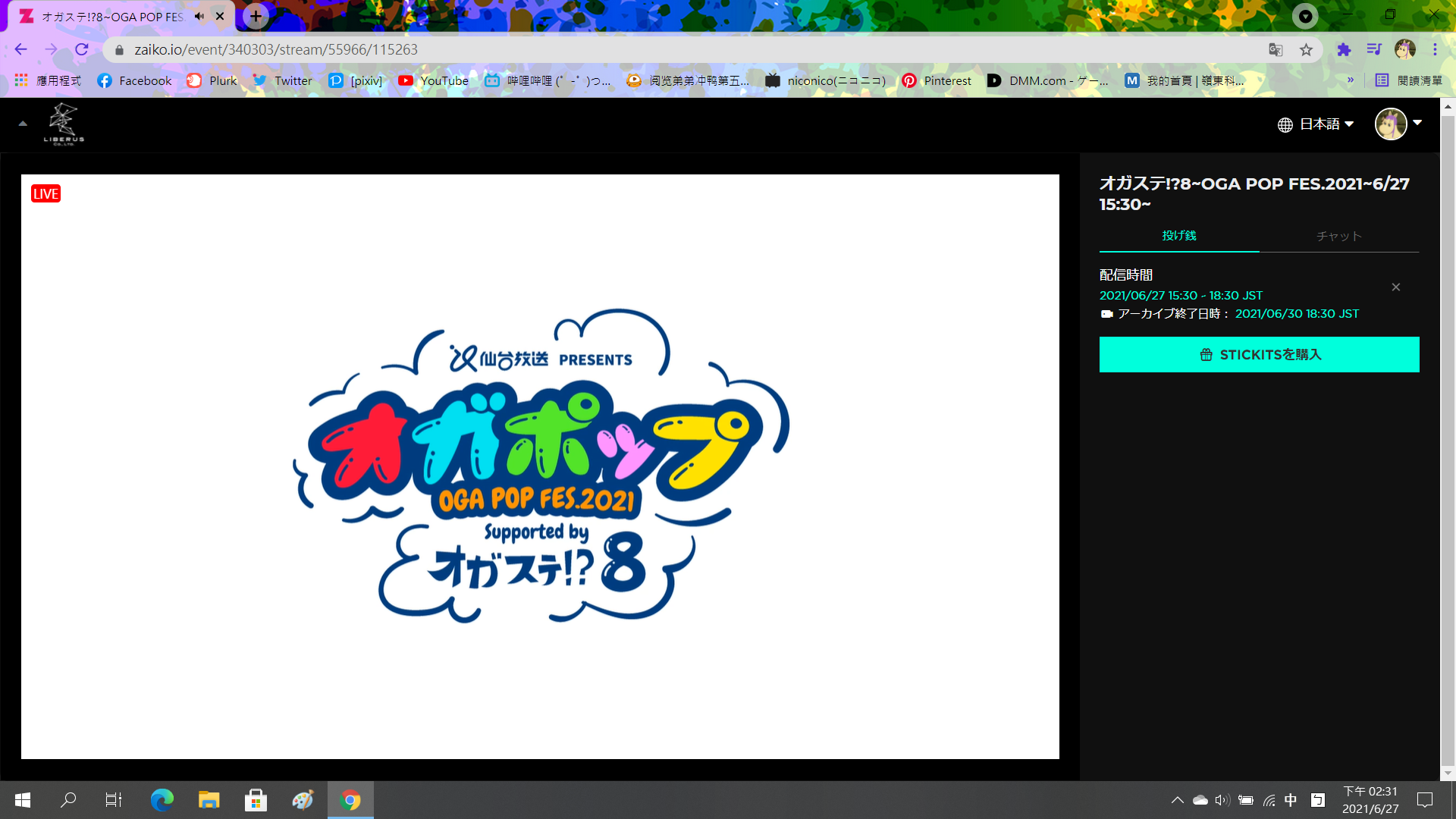
Task: Open the [pixiv] bookmark
Action: click(356, 80)
